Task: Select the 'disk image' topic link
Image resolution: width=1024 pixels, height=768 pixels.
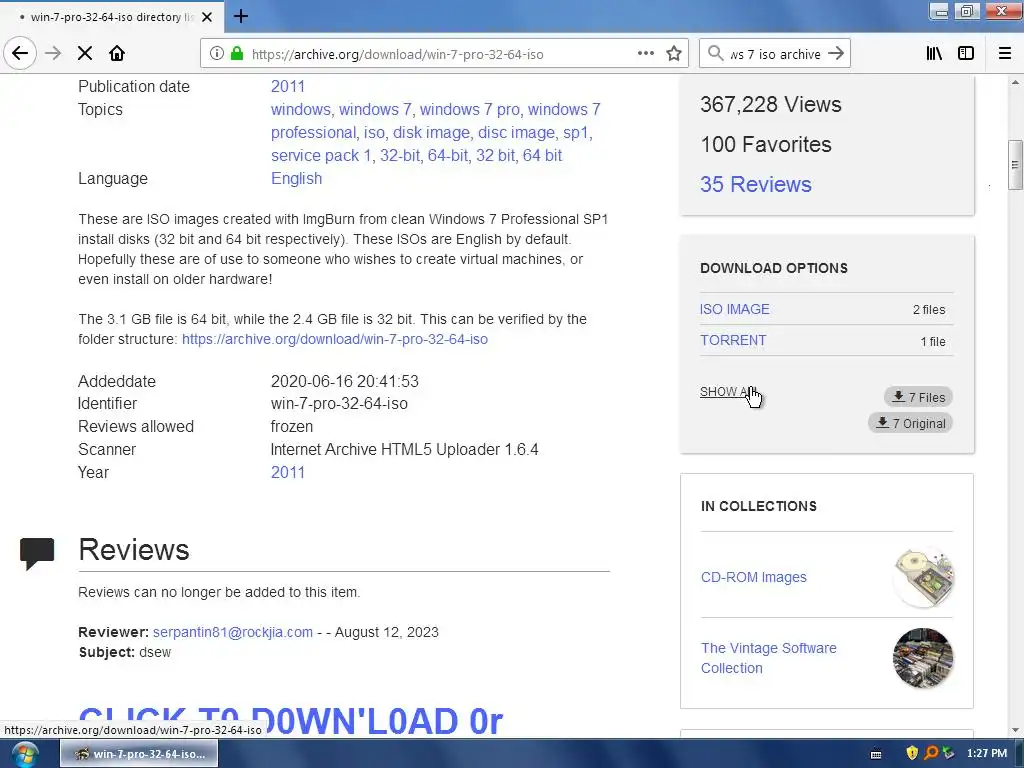Action: pyautogui.click(x=431, y=133)
